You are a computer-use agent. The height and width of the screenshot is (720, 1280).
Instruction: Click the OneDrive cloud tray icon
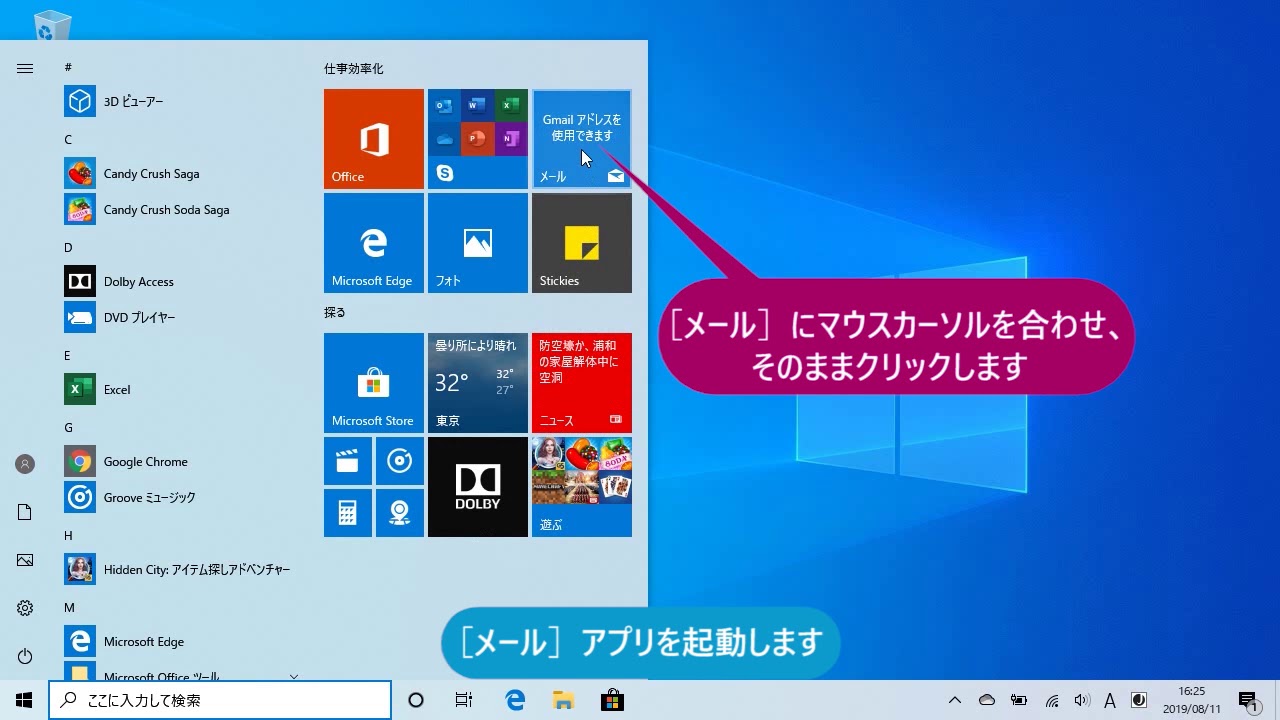[x=987, y=700]
